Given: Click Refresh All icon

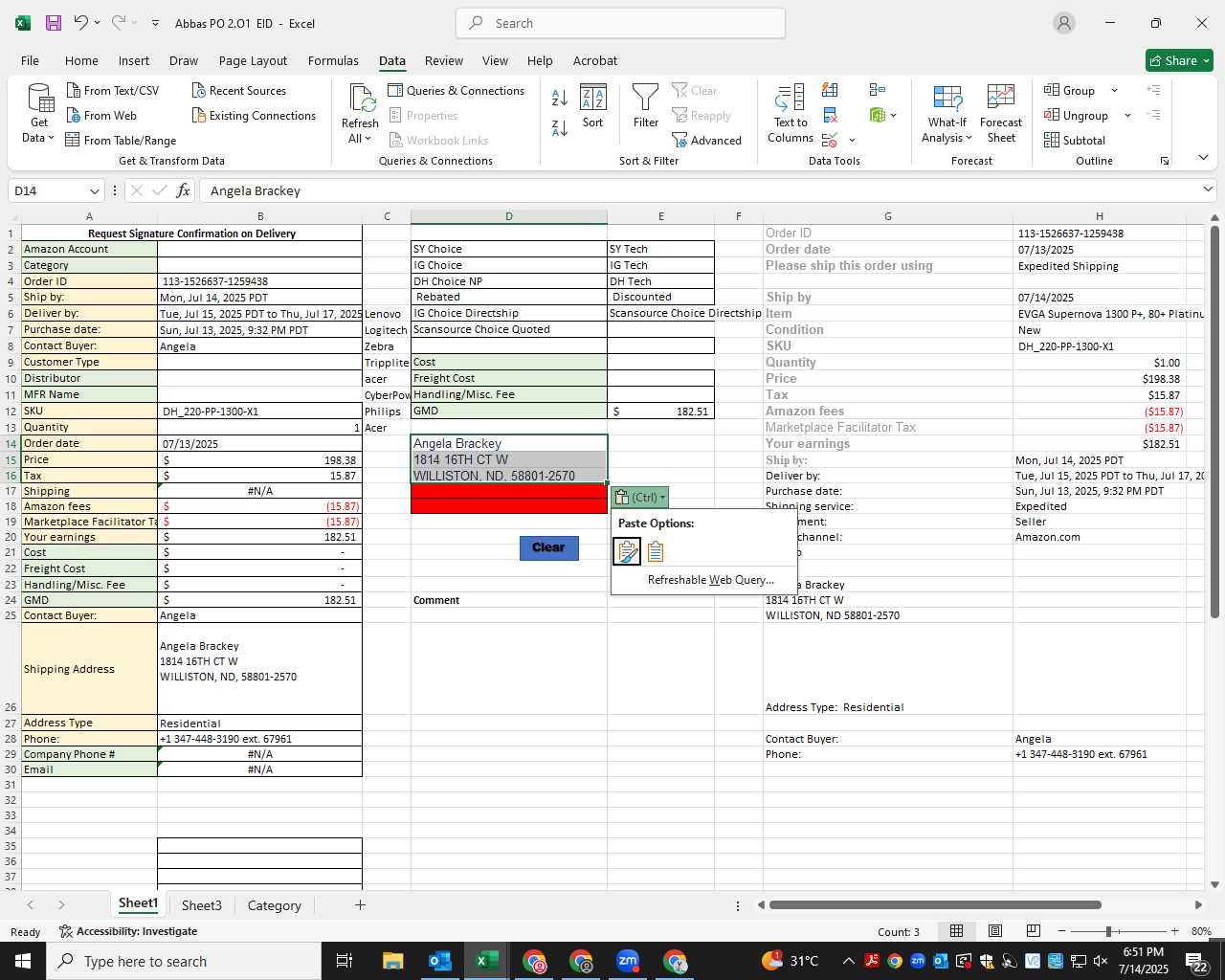Looking at the screenshot, I should (362, 100).
